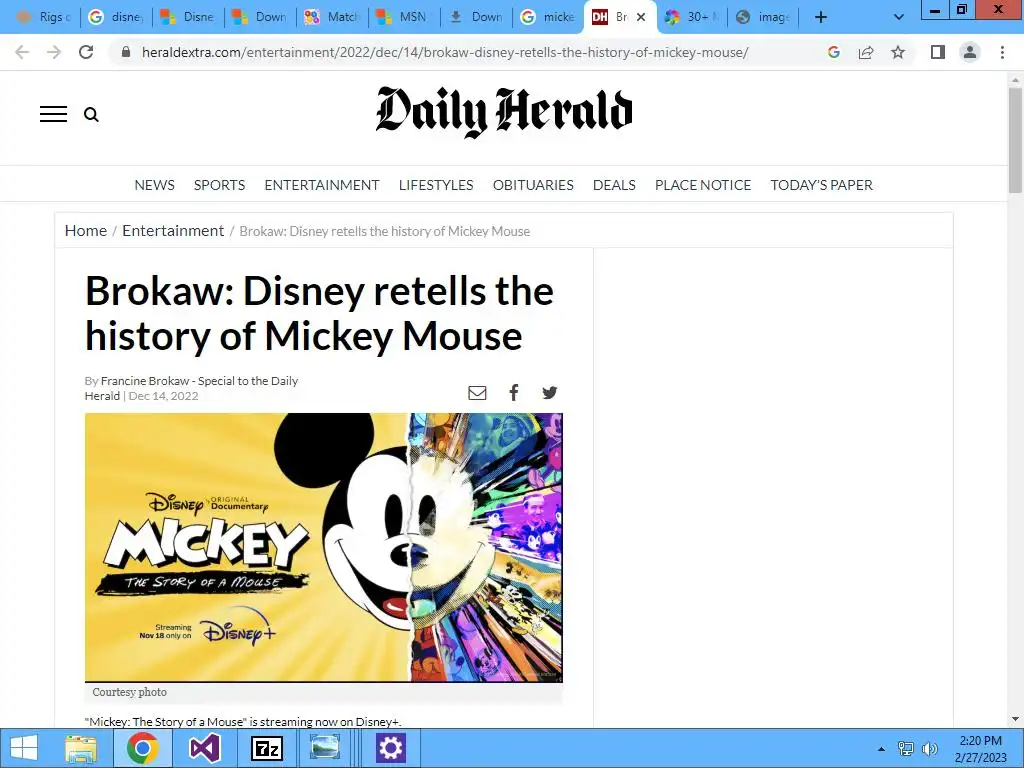This screenshot has width=1024, height=768.
Task: Click the Mickey documentary article image
Action: [323, 547]
